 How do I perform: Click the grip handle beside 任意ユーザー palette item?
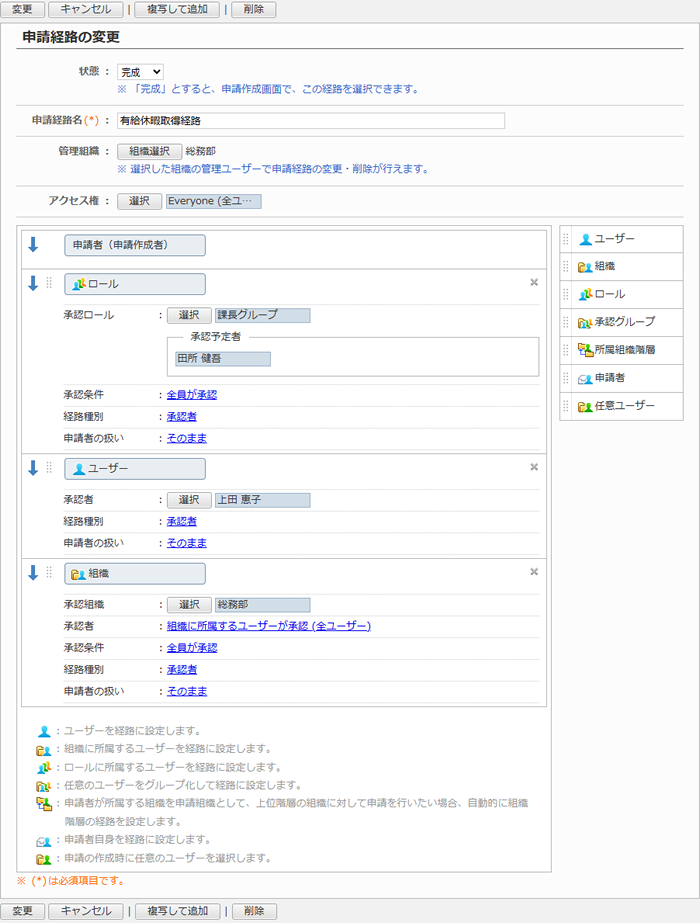click(x=566, y=406)
